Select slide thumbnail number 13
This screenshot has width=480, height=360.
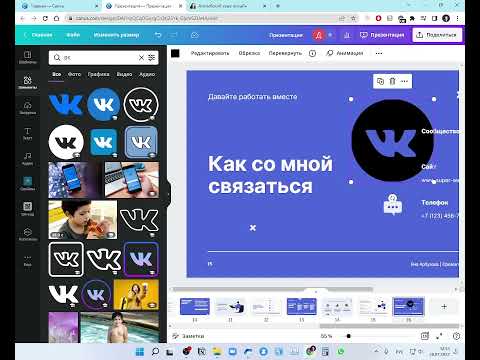302,307
